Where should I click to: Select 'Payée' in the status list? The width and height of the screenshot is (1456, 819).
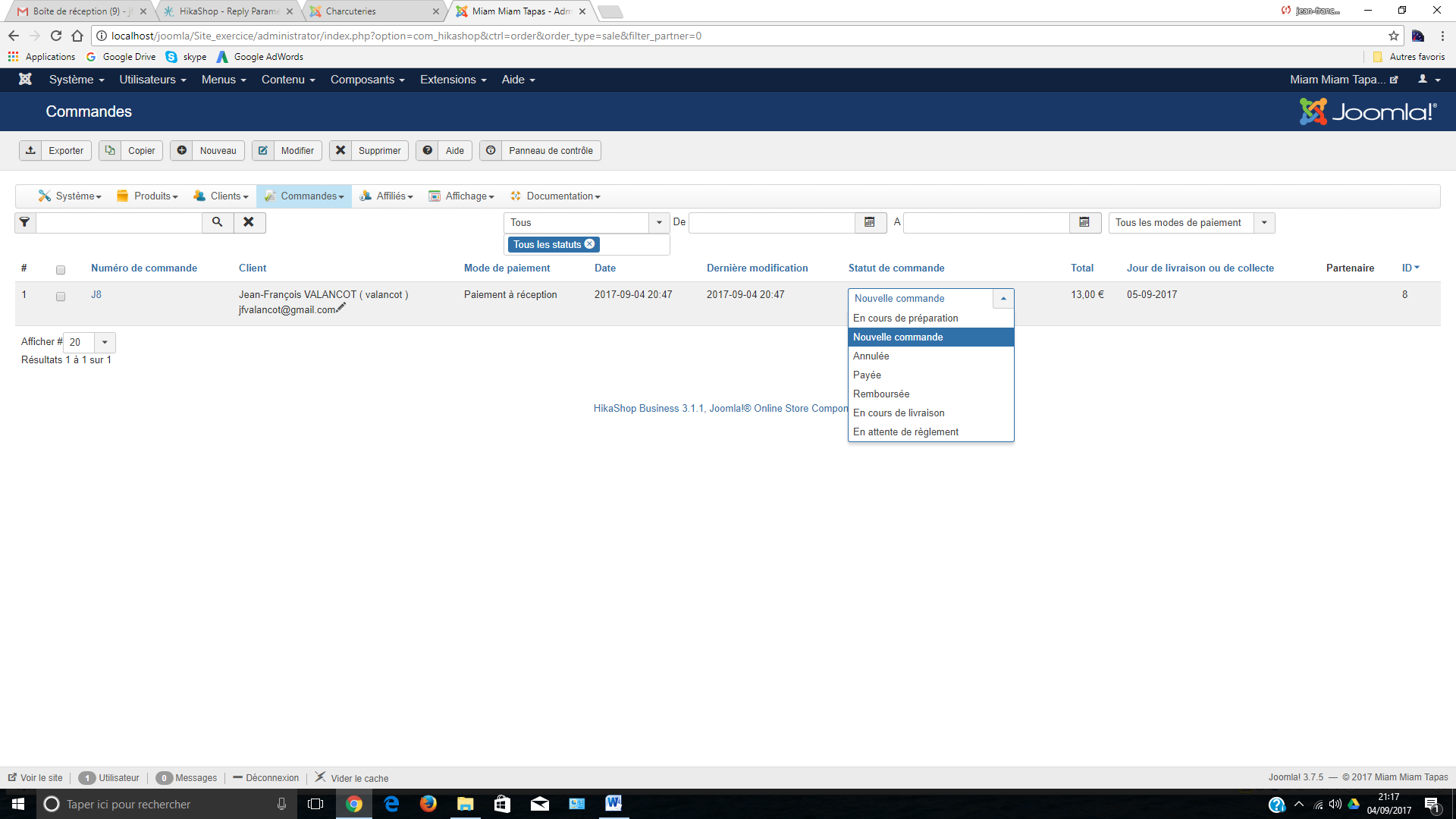point(867,375)
